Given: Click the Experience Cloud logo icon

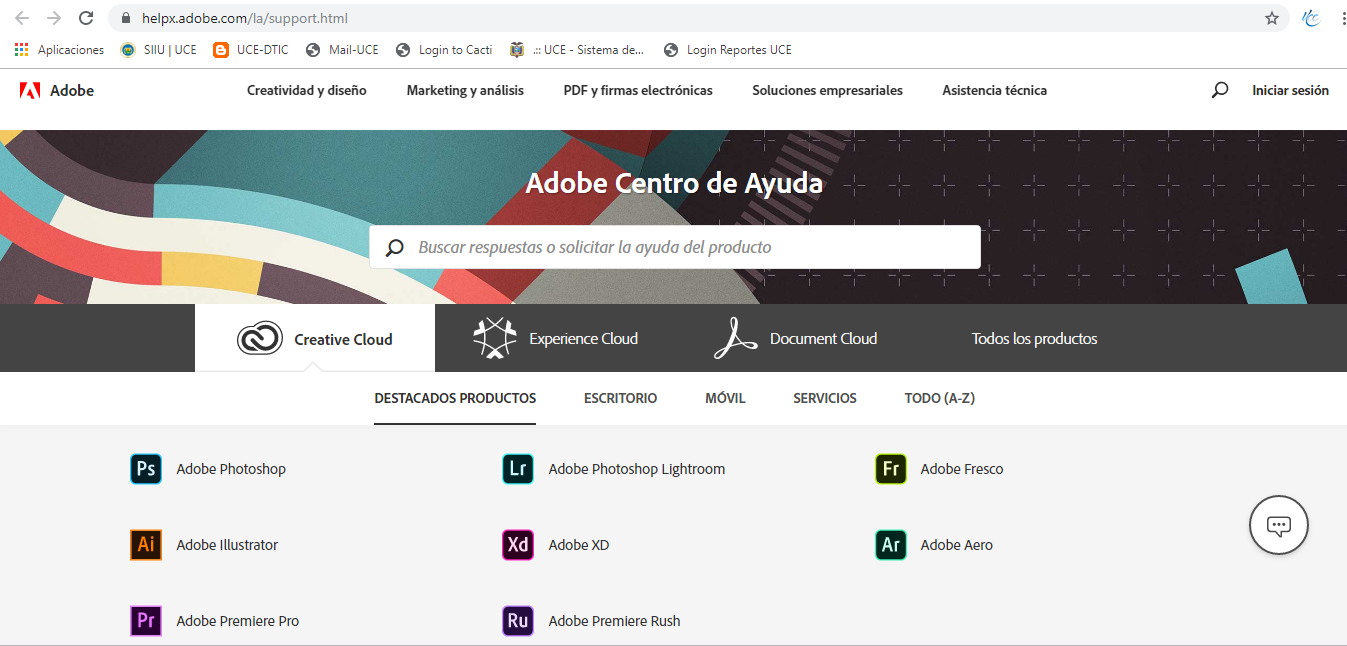Looking at the screenshot, I should click(494, 339).
